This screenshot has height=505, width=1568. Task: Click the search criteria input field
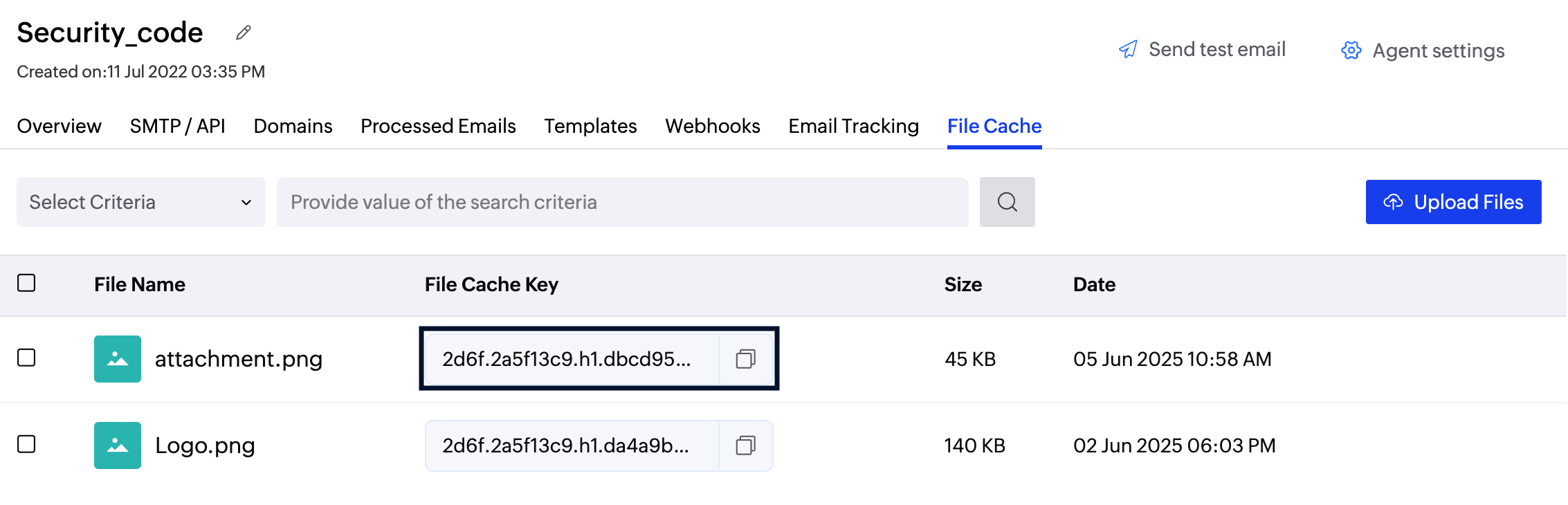[x=621, y=202]
